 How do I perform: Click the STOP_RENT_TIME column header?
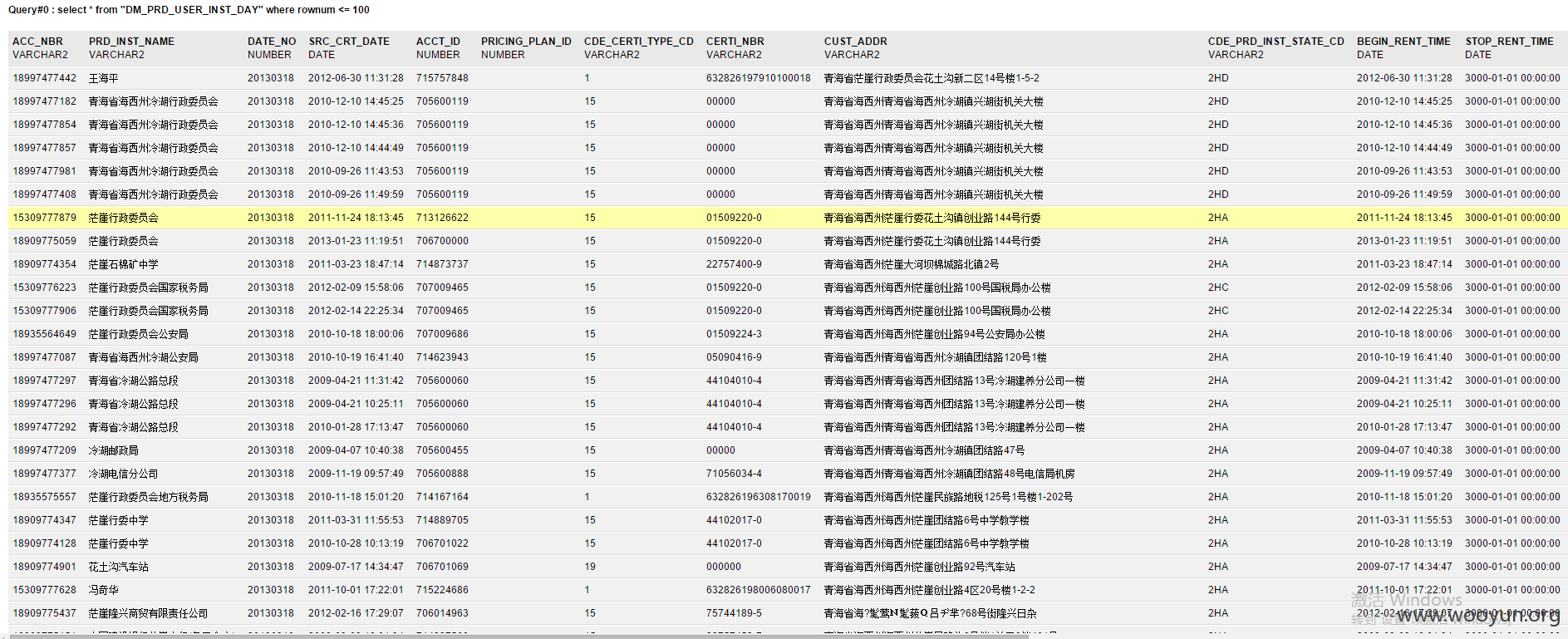tap(1509, 42)
